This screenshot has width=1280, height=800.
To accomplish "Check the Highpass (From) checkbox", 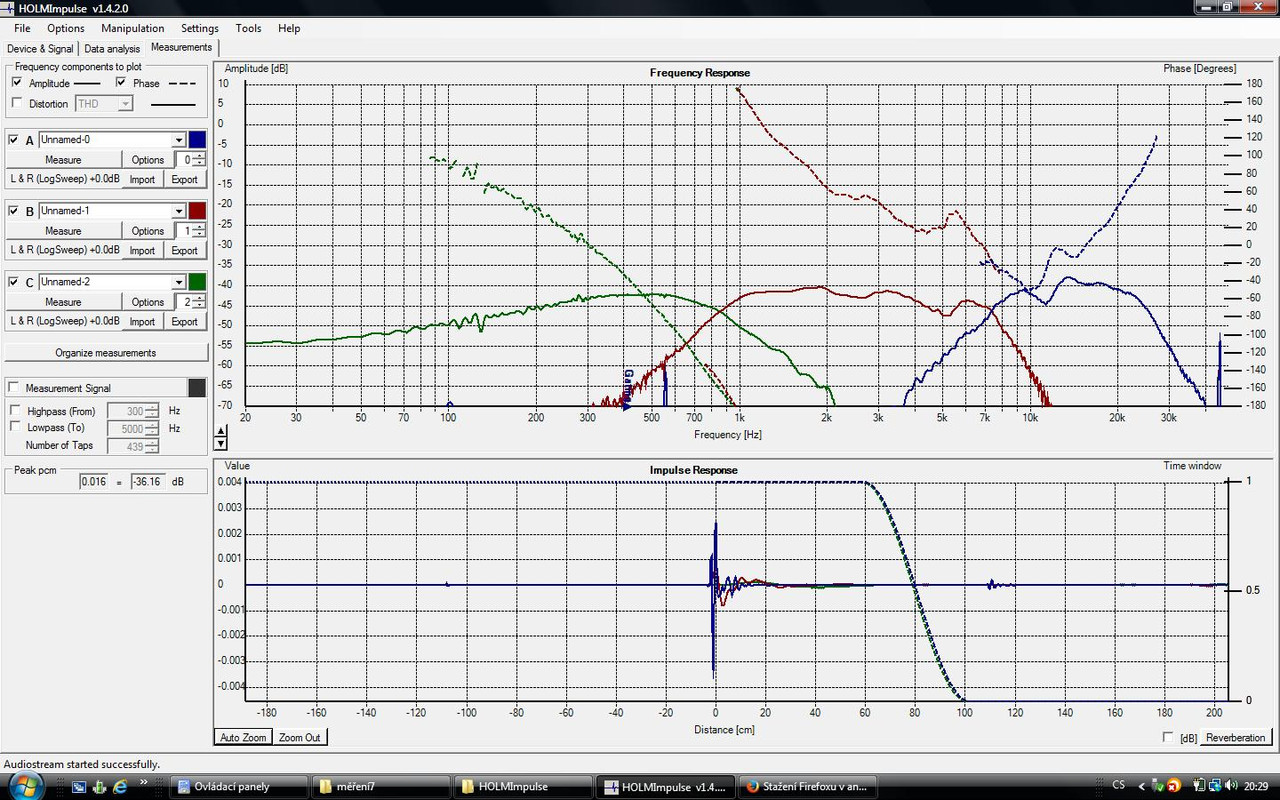I will (x=15, y=411).
